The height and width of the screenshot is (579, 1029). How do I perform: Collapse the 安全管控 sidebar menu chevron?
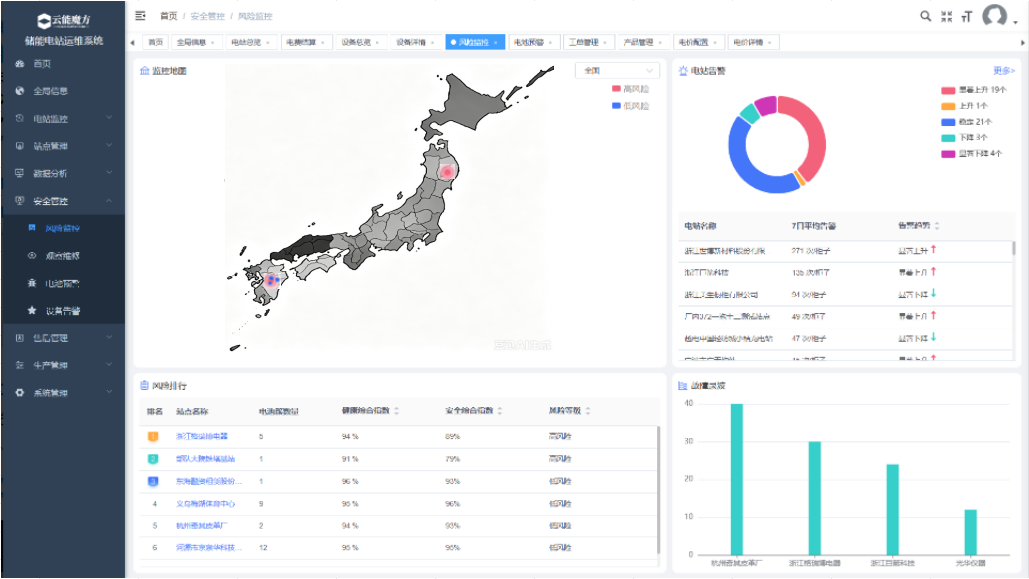(x=109, y=200)
